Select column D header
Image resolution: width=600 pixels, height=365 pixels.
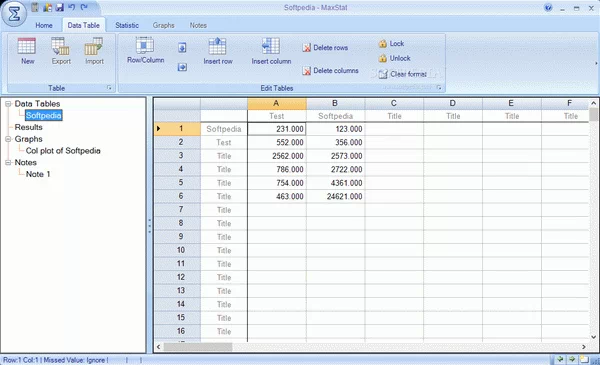(453, 103)
